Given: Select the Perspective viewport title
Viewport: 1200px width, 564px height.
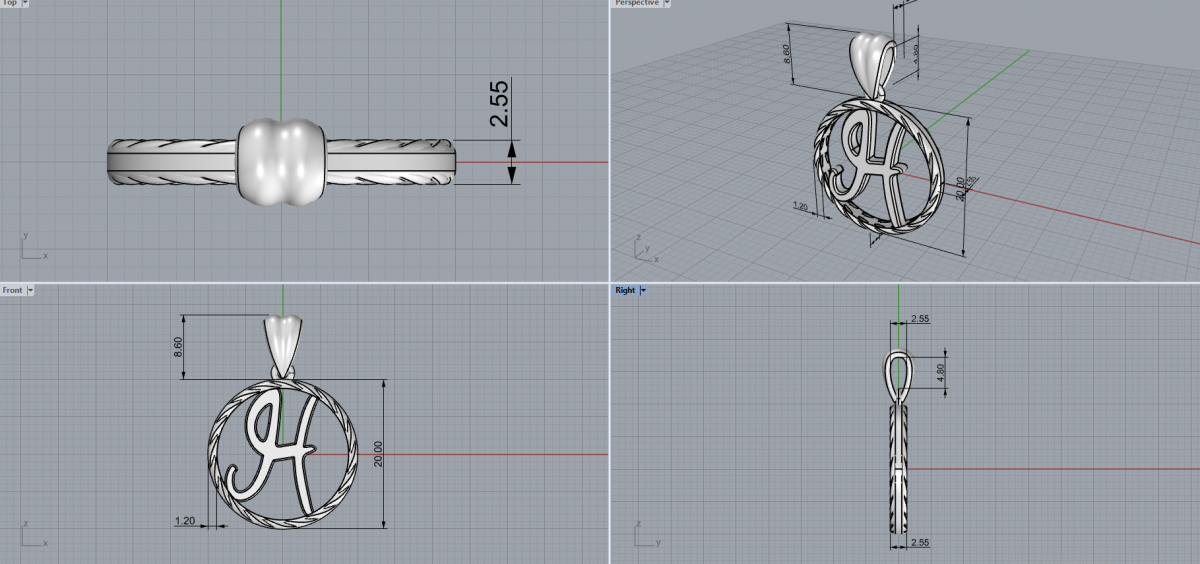Looking at the screenshot, I should pyautogui.click(x=637, y=3).
